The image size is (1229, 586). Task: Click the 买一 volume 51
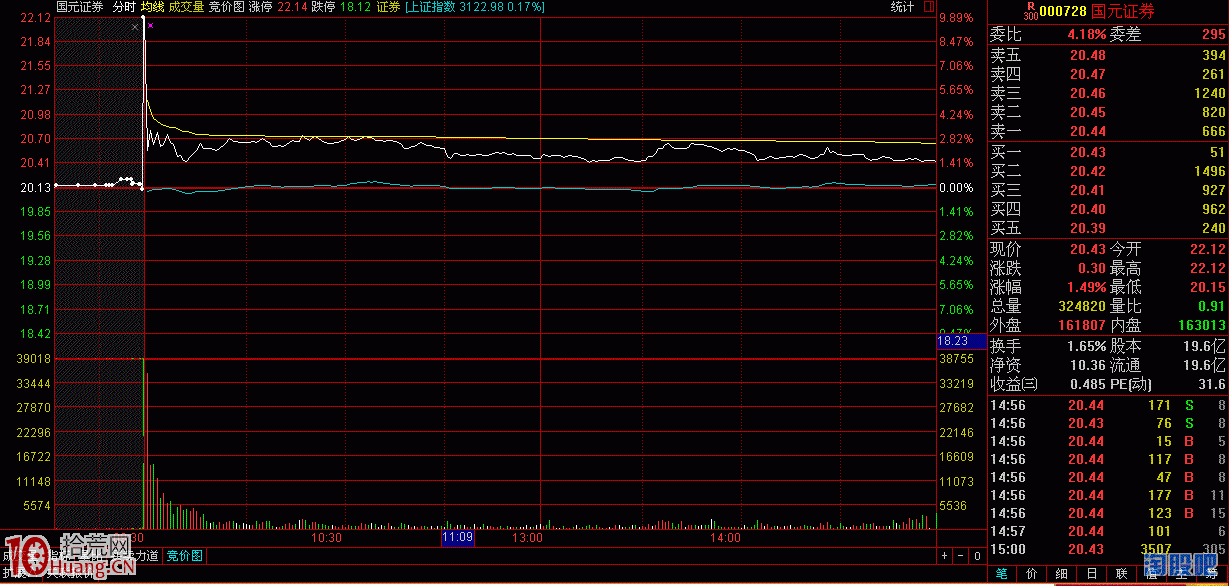1217,152
